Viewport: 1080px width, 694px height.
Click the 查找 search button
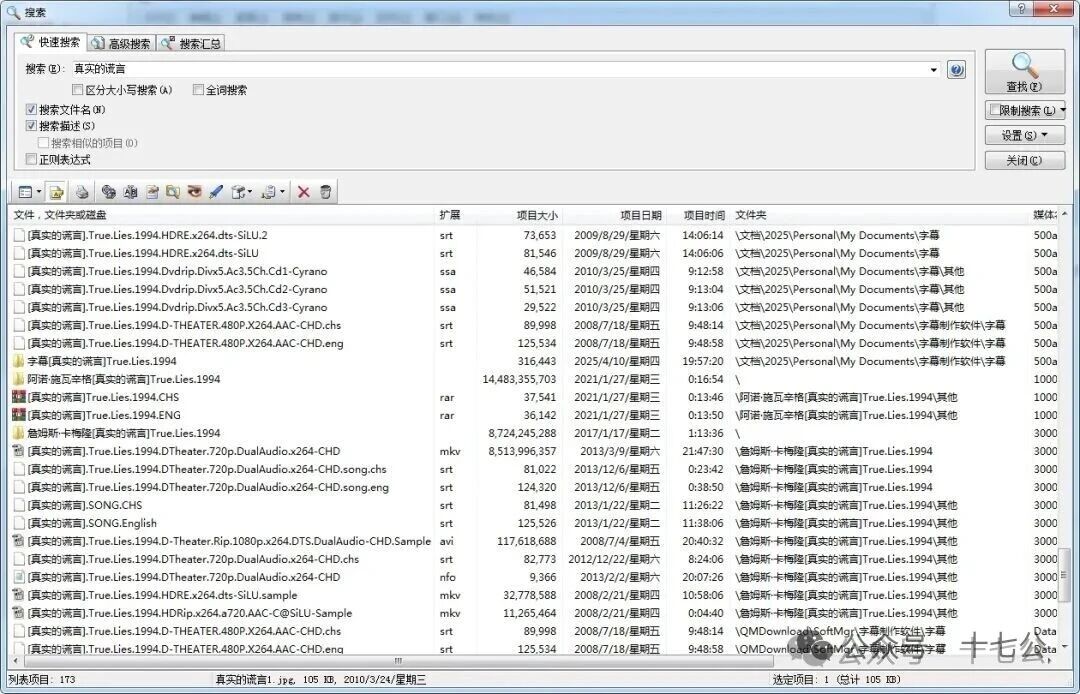[x=1024, y=72]
